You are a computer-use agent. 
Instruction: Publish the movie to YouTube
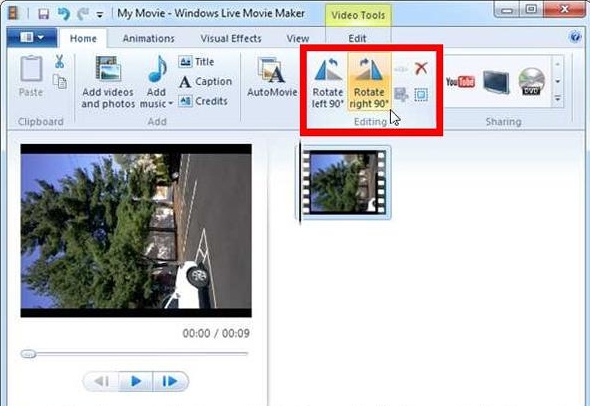460,81
